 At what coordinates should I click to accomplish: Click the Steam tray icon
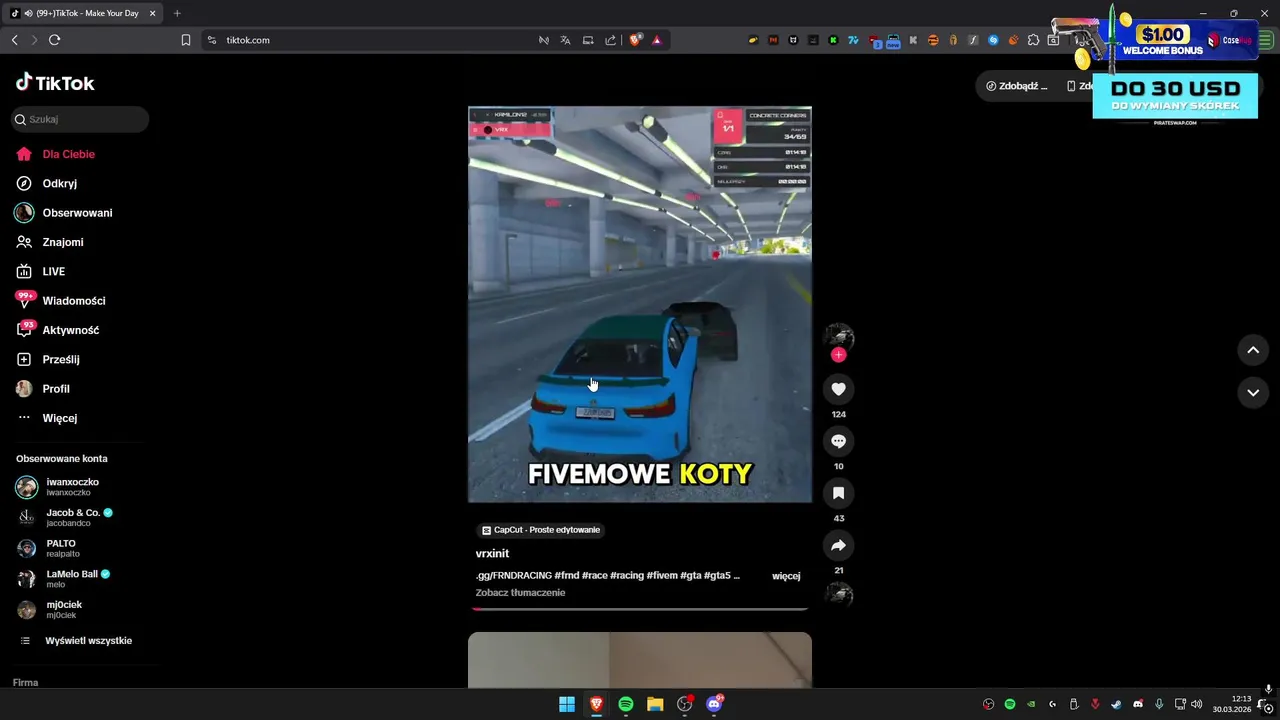pos(1117,704)
